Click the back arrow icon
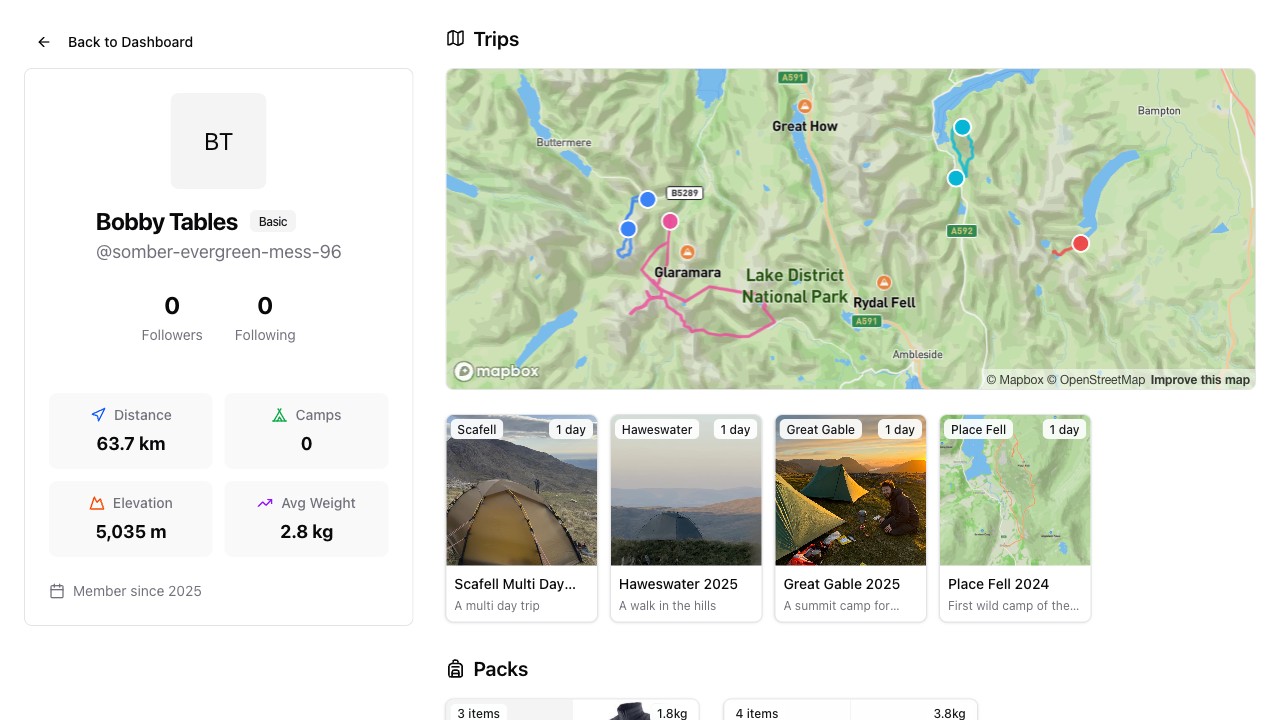 pos(44,42)
